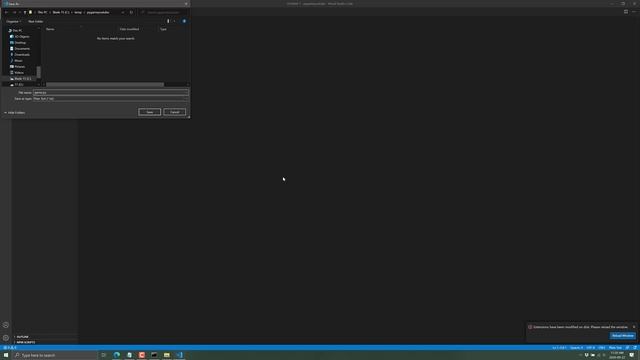The height and width of the screenshot is (360, 640).
Task: Click the dialog search box
Action: (163, 12)
